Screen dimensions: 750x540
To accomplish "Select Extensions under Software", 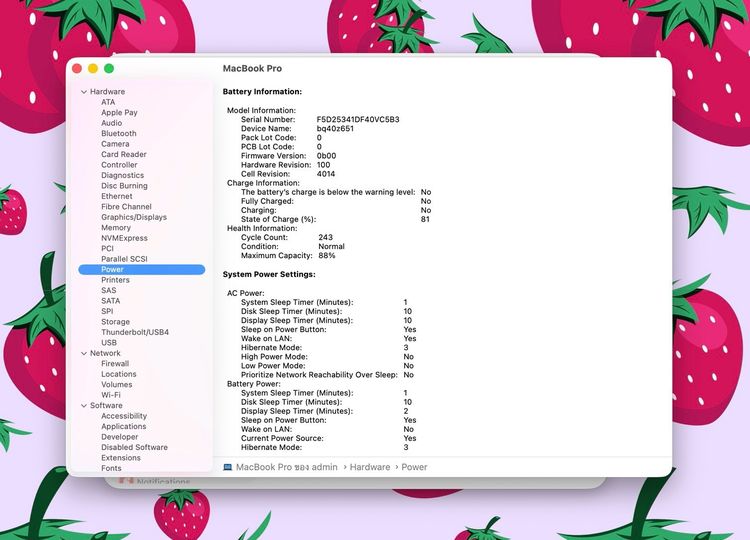I will pos(121,458).
